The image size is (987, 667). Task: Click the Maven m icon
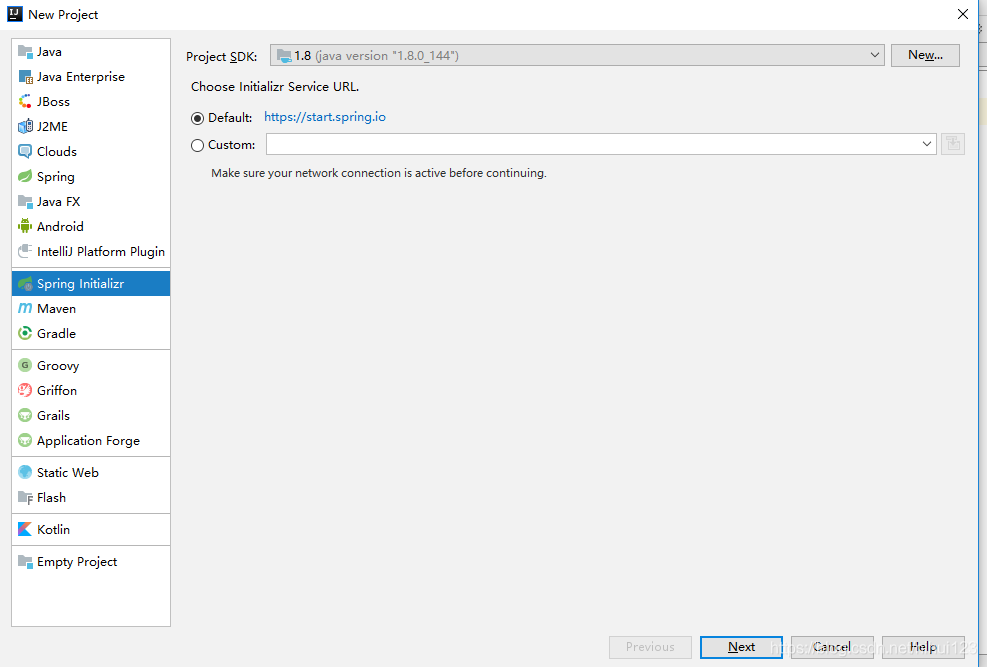pyautogui.click(x=25, y=308)
